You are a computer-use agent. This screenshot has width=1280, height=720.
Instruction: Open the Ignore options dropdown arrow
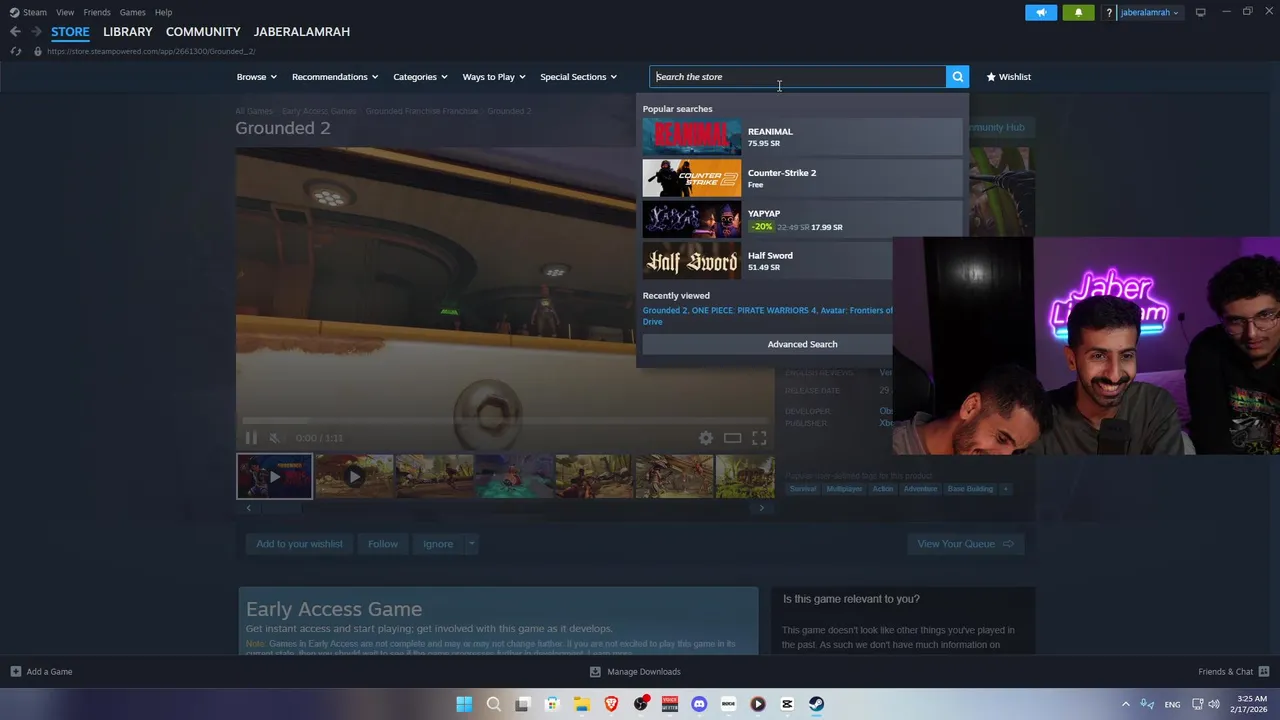pos(471,544)
